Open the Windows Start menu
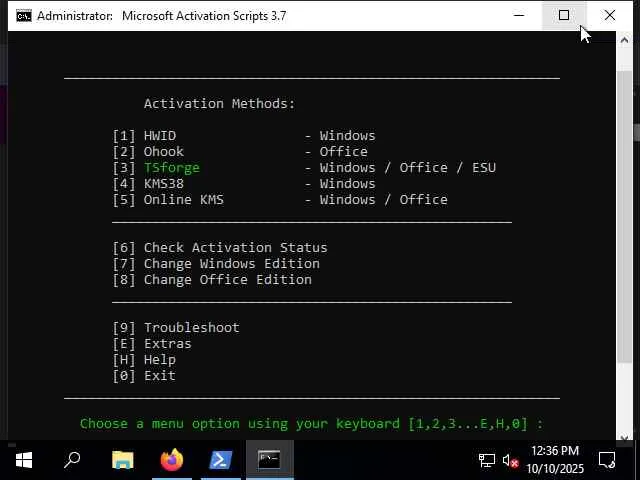640x480 pixels. (24, 460)
